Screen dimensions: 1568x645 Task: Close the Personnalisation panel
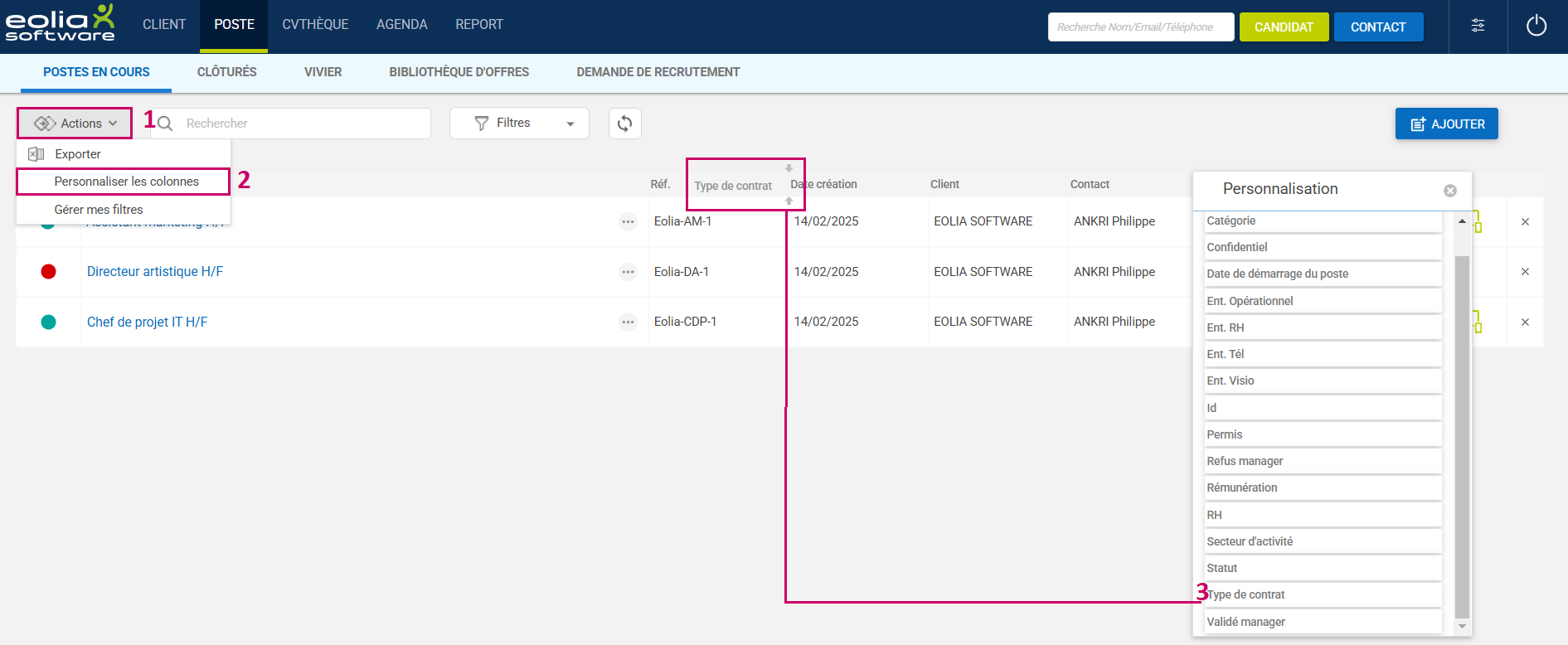(x=1449, y=191)
